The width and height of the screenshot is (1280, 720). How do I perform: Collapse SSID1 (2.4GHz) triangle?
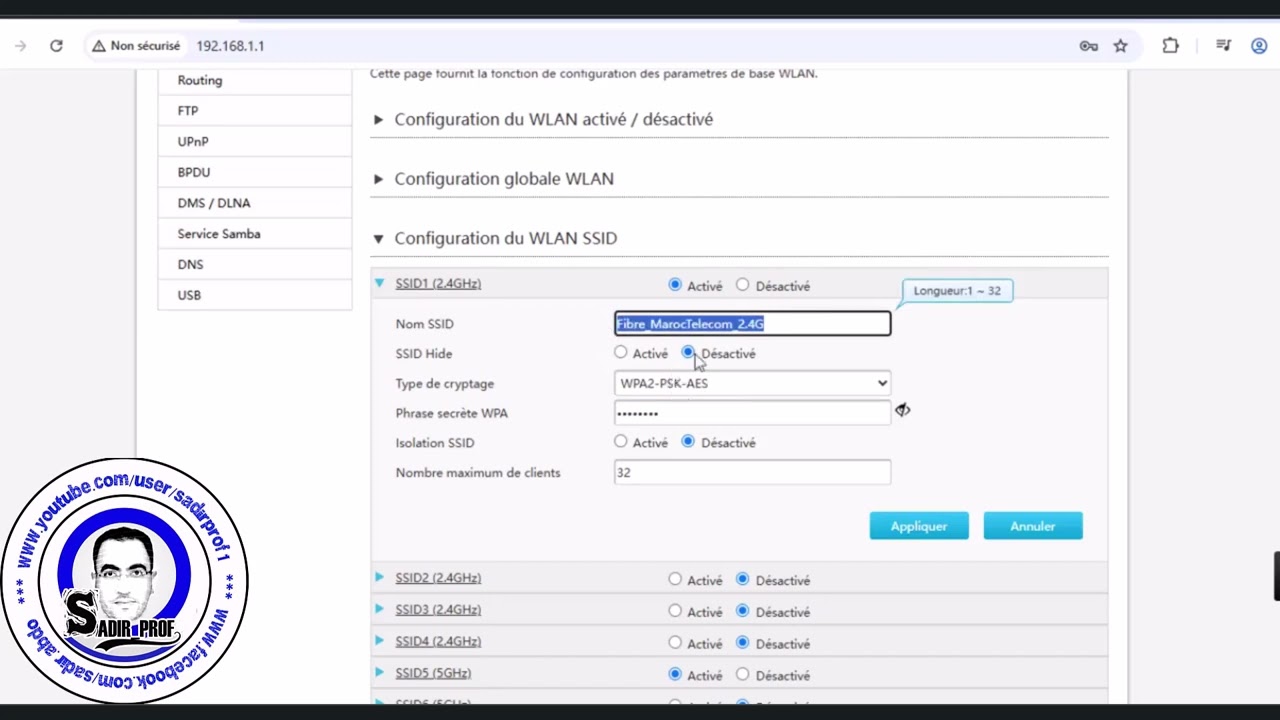tap(379, 283)
